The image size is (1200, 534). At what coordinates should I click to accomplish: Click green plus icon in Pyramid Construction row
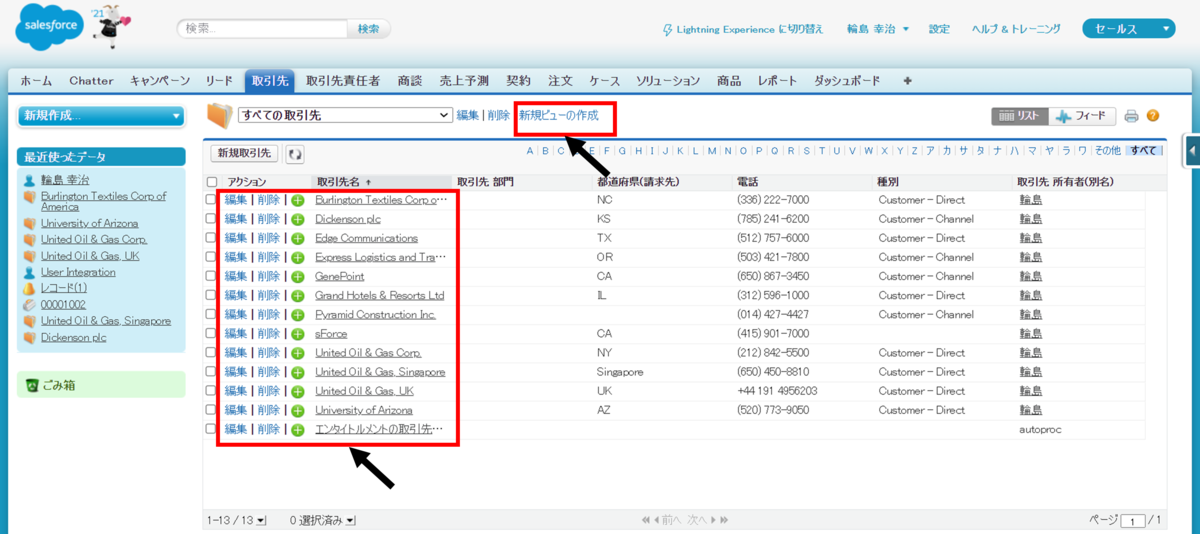(x=297, y=315)
